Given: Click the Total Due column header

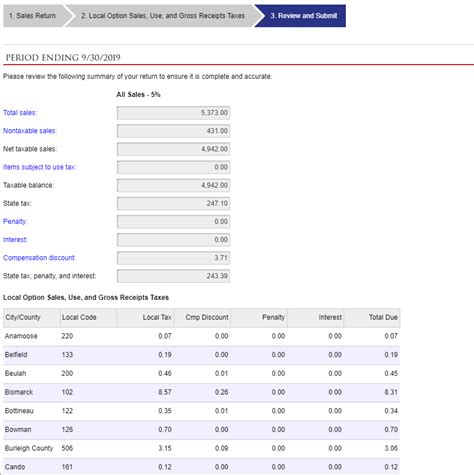Looking at the screenshot, I should 372,317.
